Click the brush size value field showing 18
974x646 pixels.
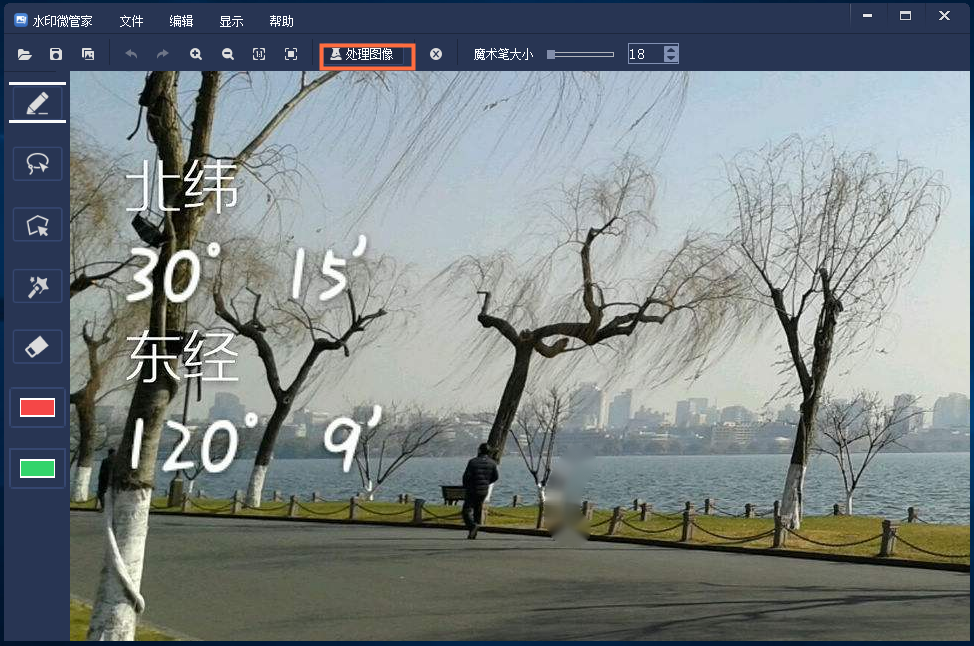pyautogui.click(x=645, y=53)
